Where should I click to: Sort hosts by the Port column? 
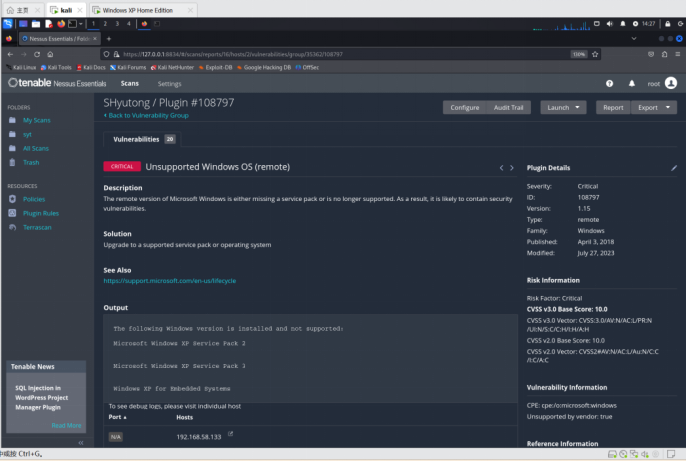pos(117,417)
